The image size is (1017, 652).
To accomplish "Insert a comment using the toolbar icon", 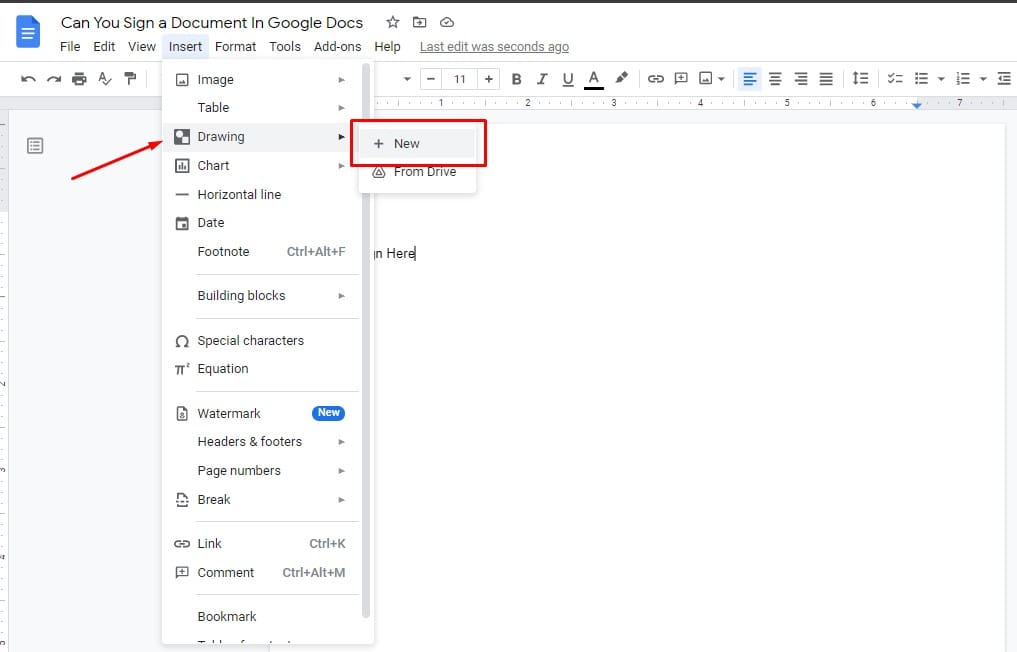I will (x=681, y=78).
